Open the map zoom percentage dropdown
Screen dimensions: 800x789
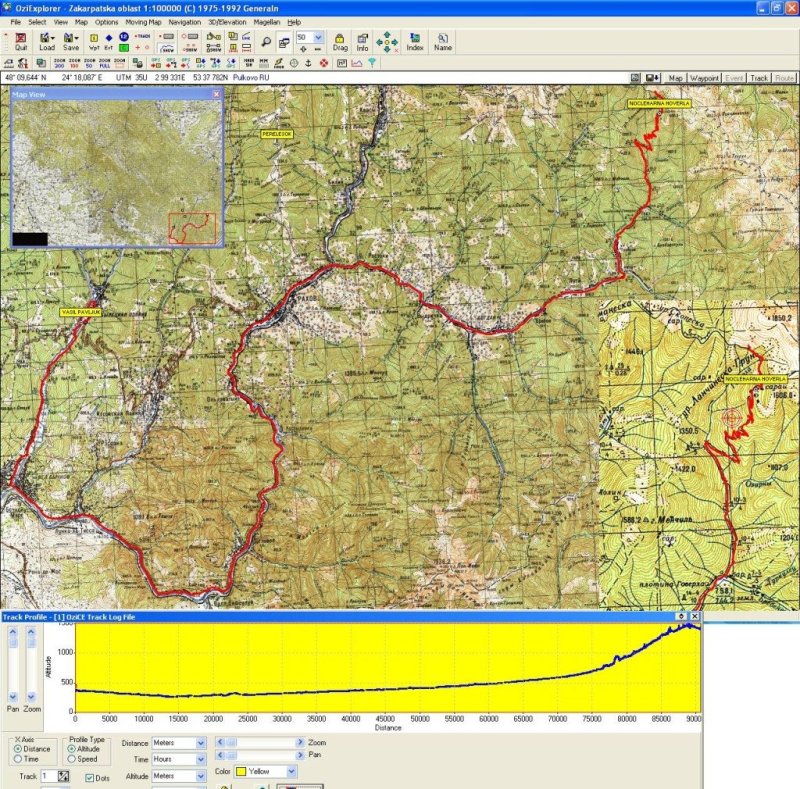318,37
